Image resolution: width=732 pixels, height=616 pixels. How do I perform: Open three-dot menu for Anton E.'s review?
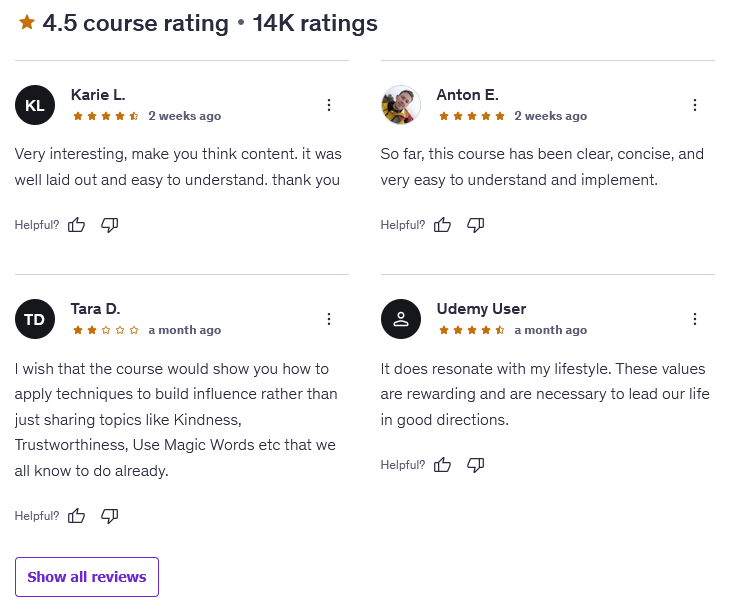pos(695,105)
